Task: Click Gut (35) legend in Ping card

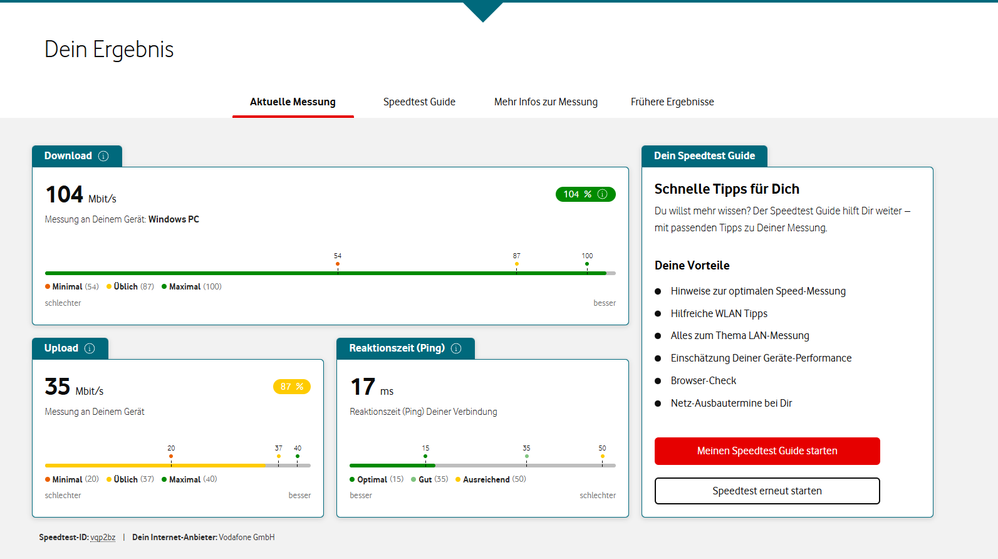Action: tap(430, 479)
